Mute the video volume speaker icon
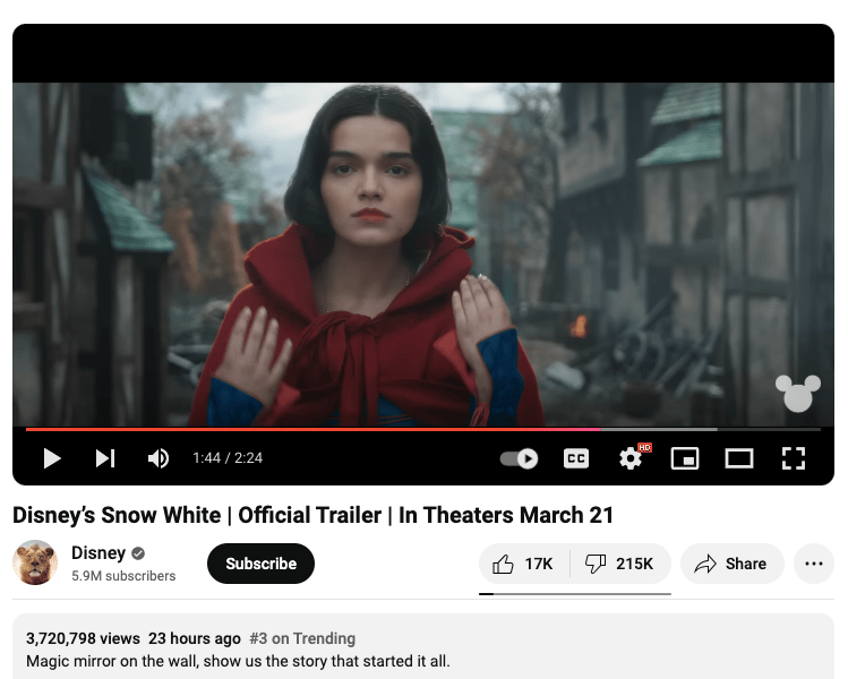 tap(158, 458)
